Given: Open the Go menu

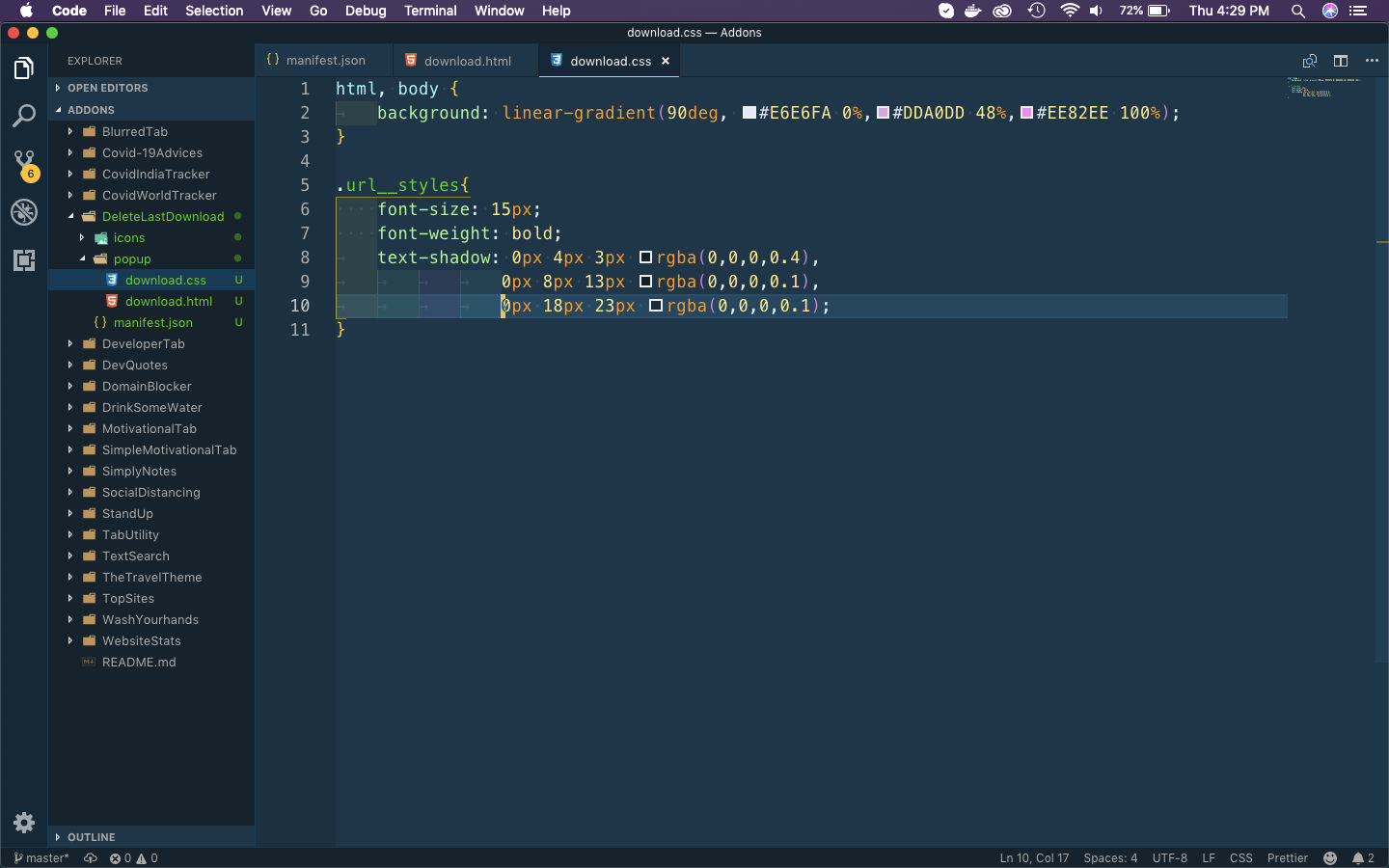Looking at the screenshot, I should [x=318, y=11].
